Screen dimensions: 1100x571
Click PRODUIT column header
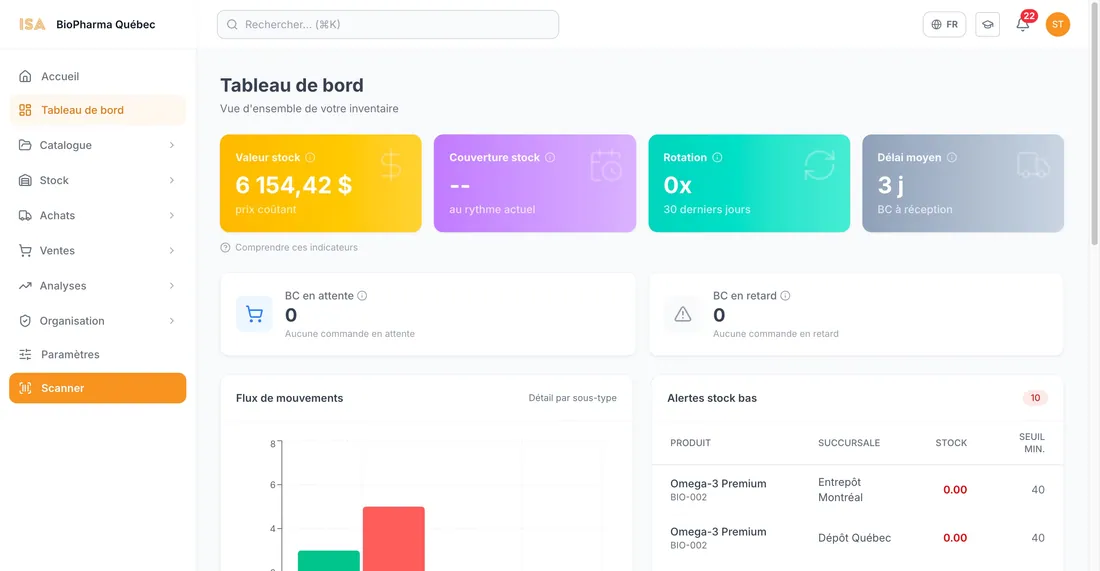[690, 443]
